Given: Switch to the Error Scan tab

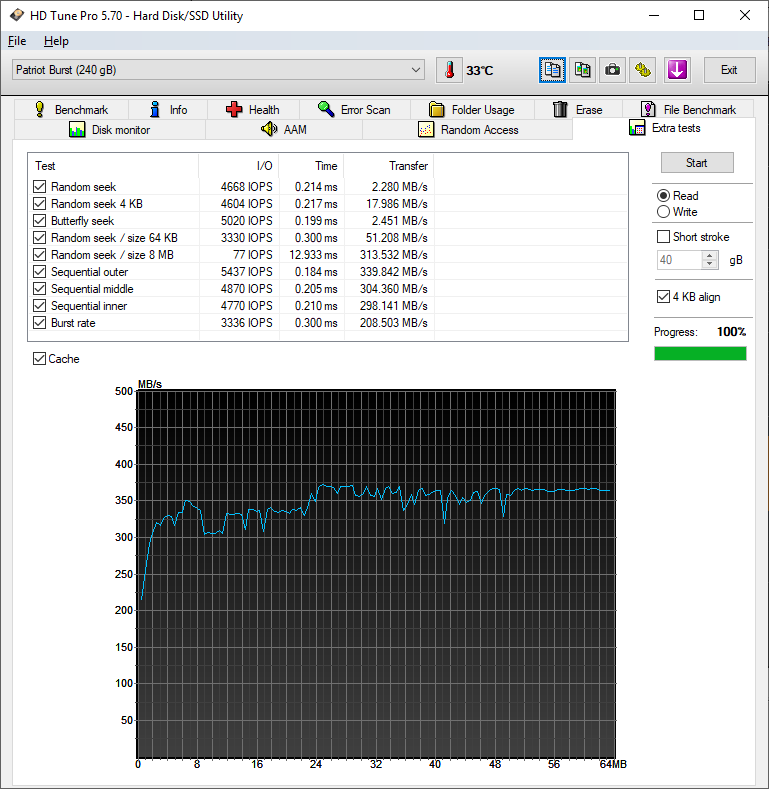Looking at the screenshot, I should (x=354, y=110).
